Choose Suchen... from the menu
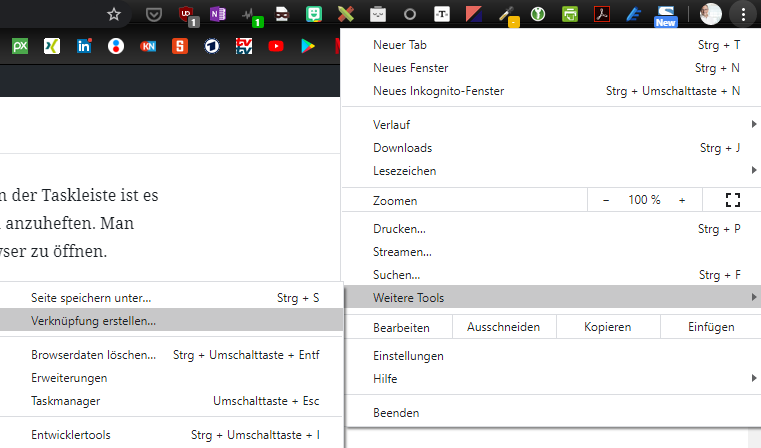The image size is (761, 448). pos(551,275)
